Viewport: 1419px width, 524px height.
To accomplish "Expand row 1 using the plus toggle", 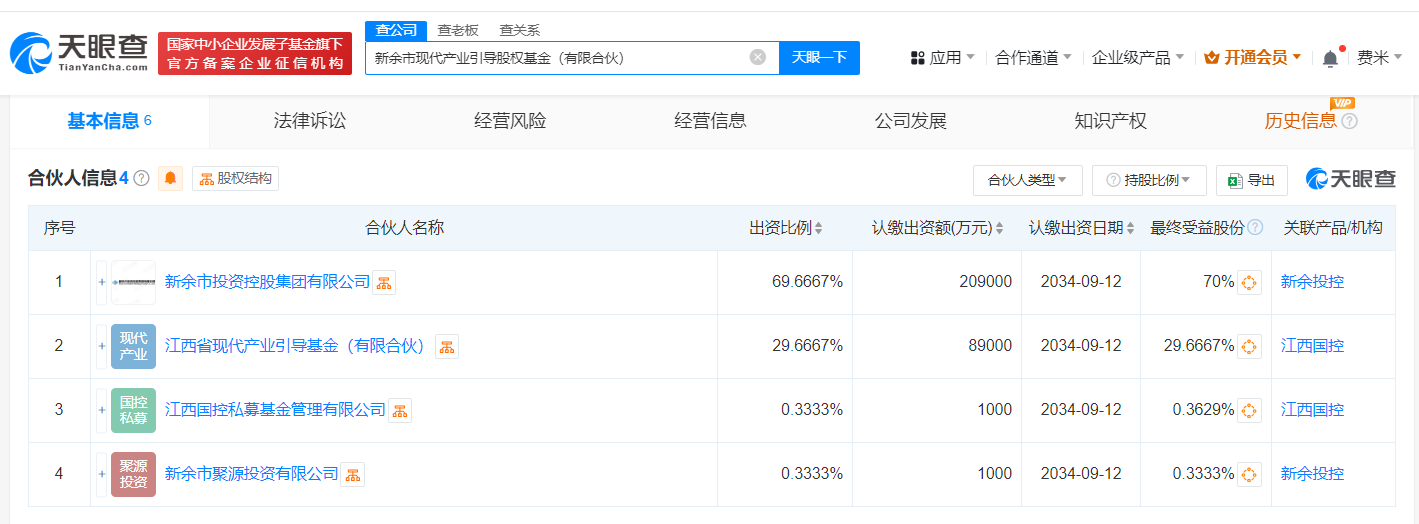I will [x=101, y=283].
